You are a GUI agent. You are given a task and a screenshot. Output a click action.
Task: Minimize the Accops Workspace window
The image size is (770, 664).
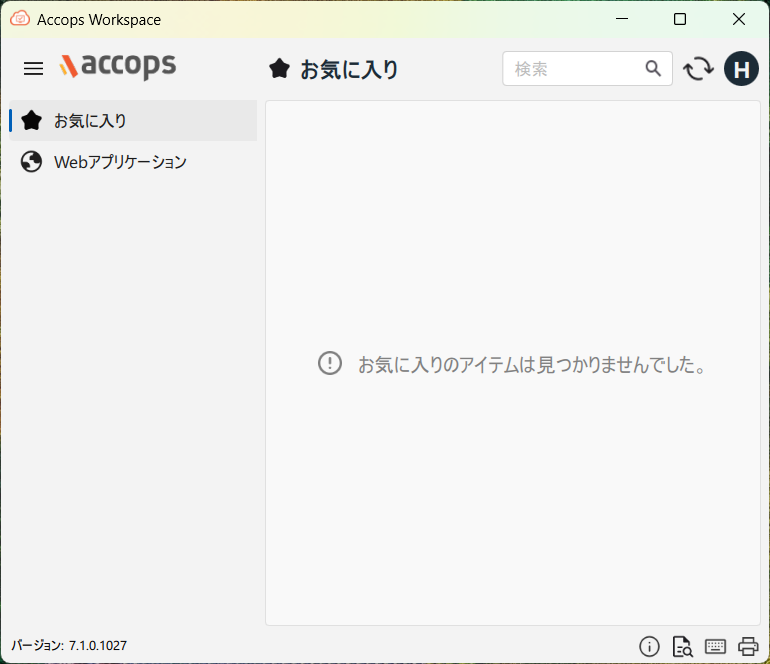coord(622,19)
